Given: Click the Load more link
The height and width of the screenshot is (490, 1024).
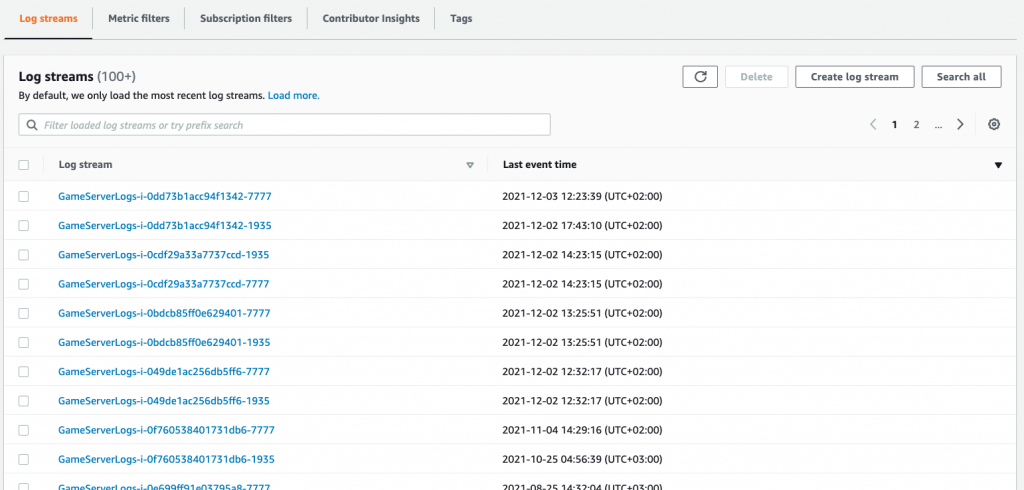Looking at the screenshot, I should pos(293,95).
